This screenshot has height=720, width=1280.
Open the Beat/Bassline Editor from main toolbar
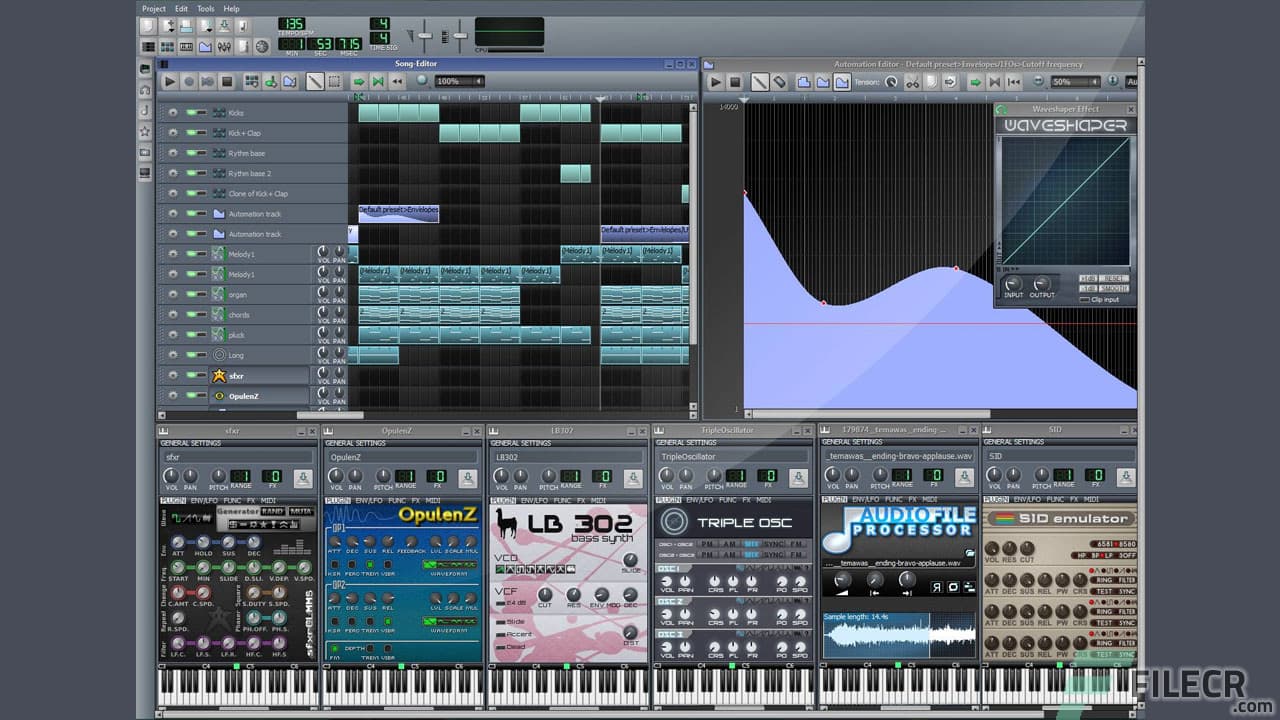[168, 46]
